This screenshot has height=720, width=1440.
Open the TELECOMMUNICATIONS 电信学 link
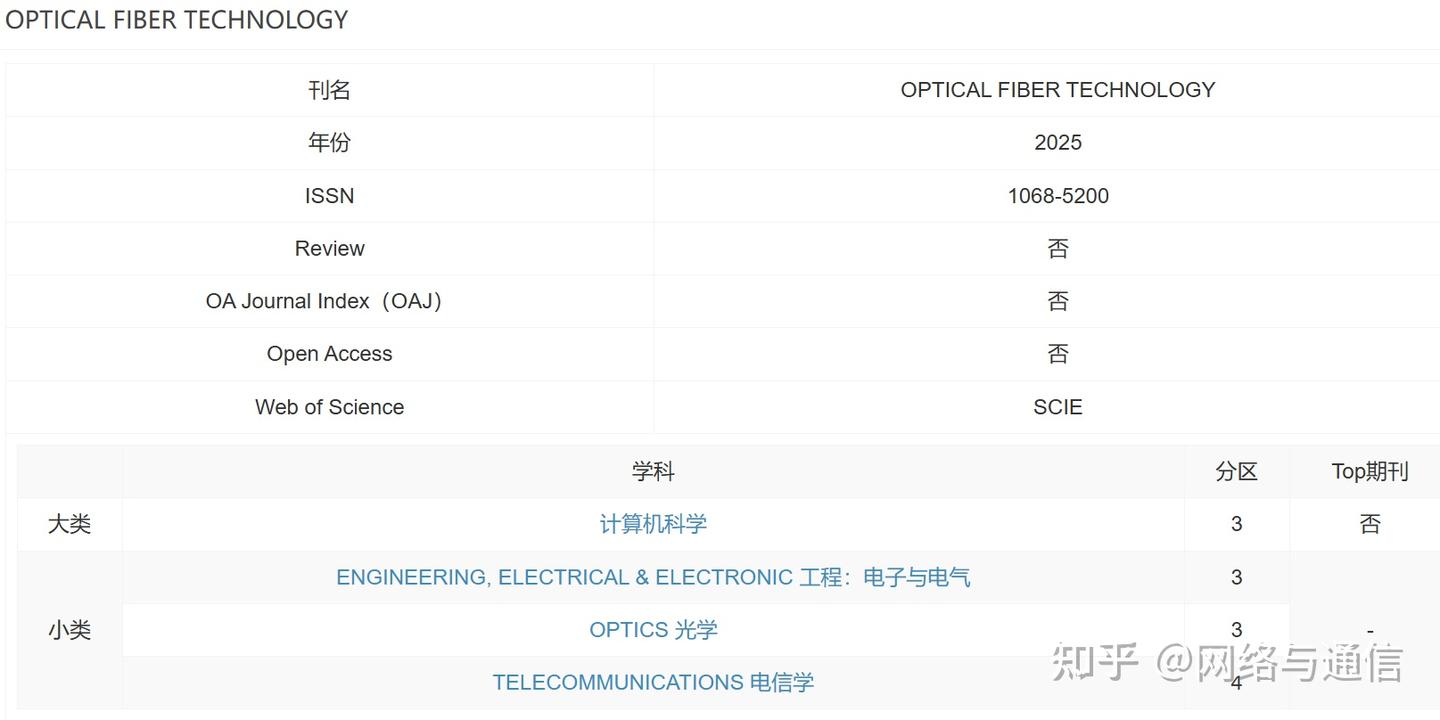[x=653, y=682]
